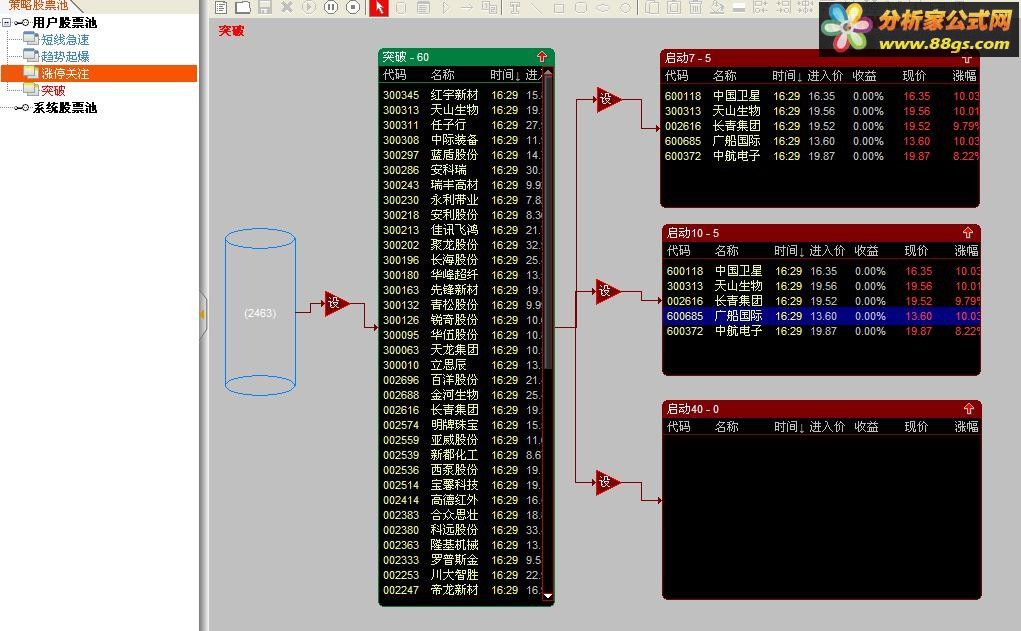Viewport: 1021px width, 631px height.
Task: Click the trash bin toolbar icon
Action: pyautogui.click(x=695, y=7)
